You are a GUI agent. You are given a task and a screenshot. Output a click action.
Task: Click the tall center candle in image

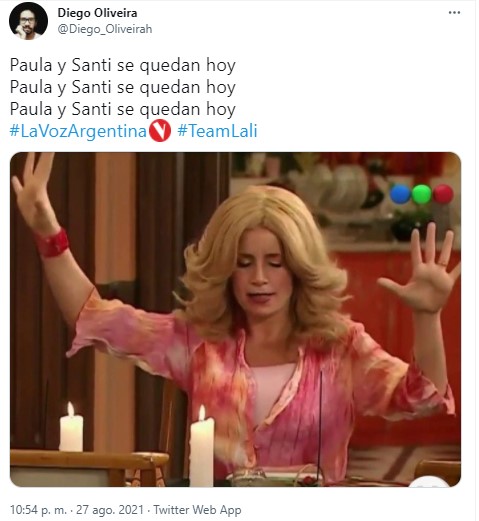(202, 446)
